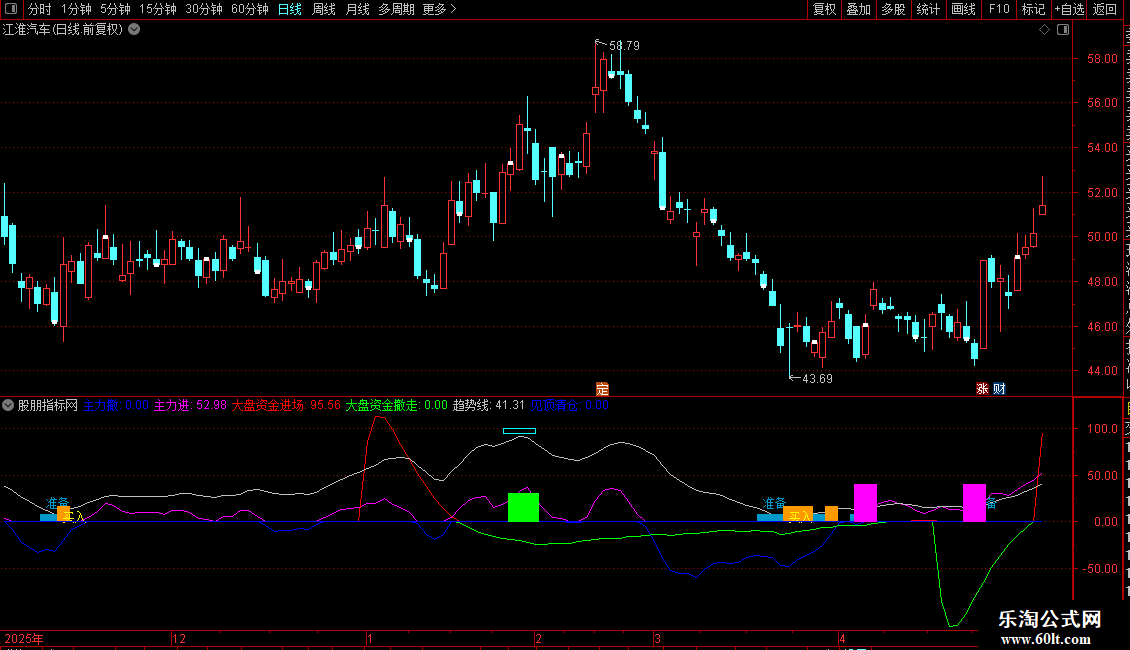The width and height of the screenshot is (1130, 650).
Task: Toggle the right side panel icon
Action: point(1063,30)
